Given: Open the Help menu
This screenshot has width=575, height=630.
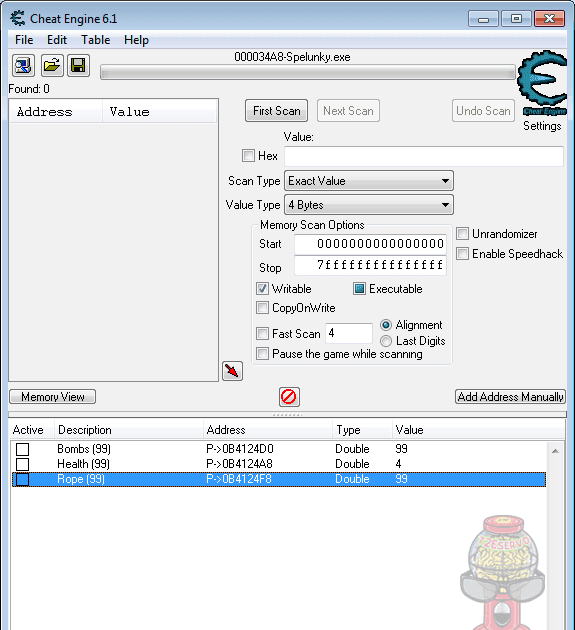Looking at the screenshot, I should click(x=136, y=40).
